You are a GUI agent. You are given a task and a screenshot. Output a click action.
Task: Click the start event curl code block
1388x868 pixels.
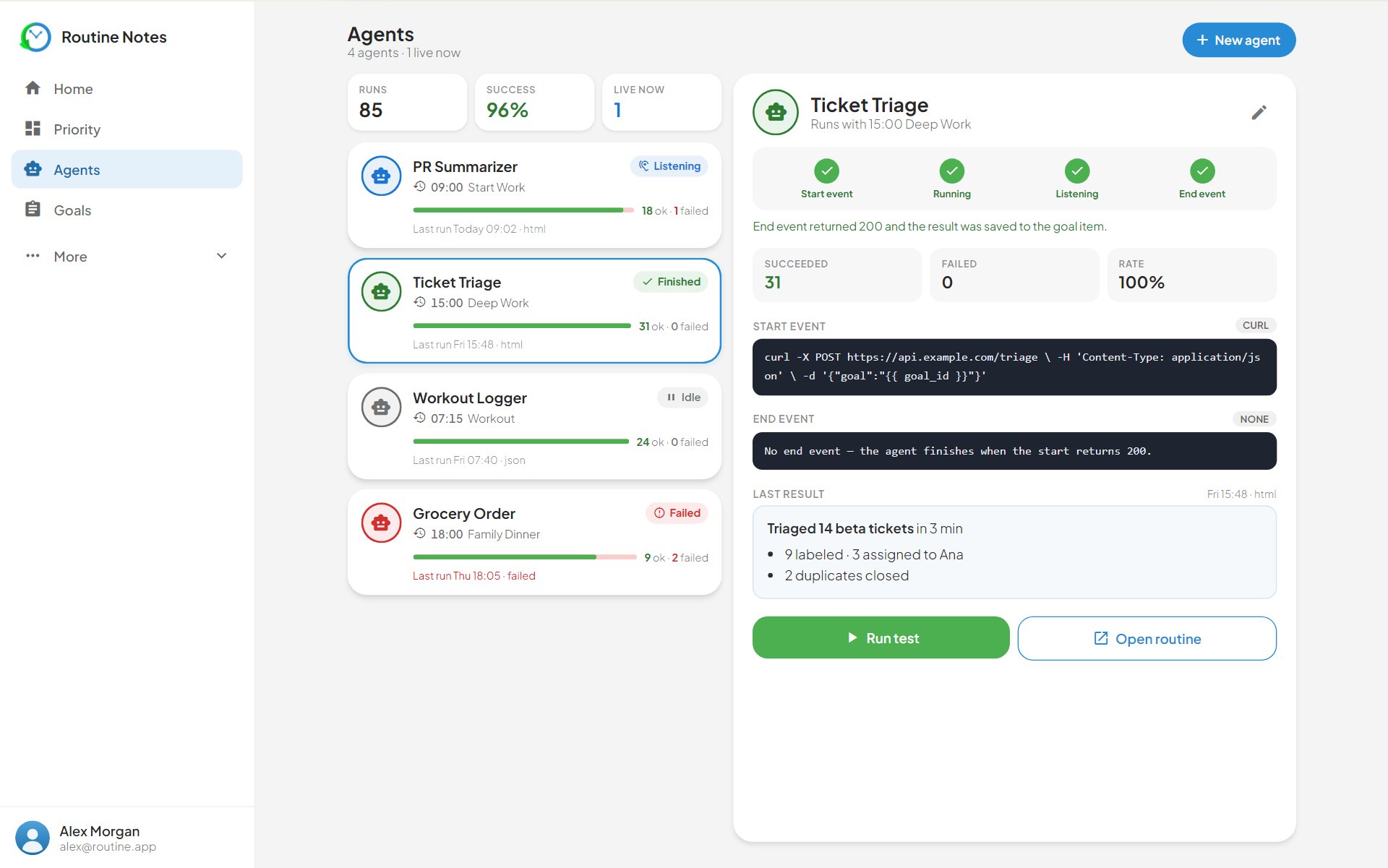[1014, 367]
